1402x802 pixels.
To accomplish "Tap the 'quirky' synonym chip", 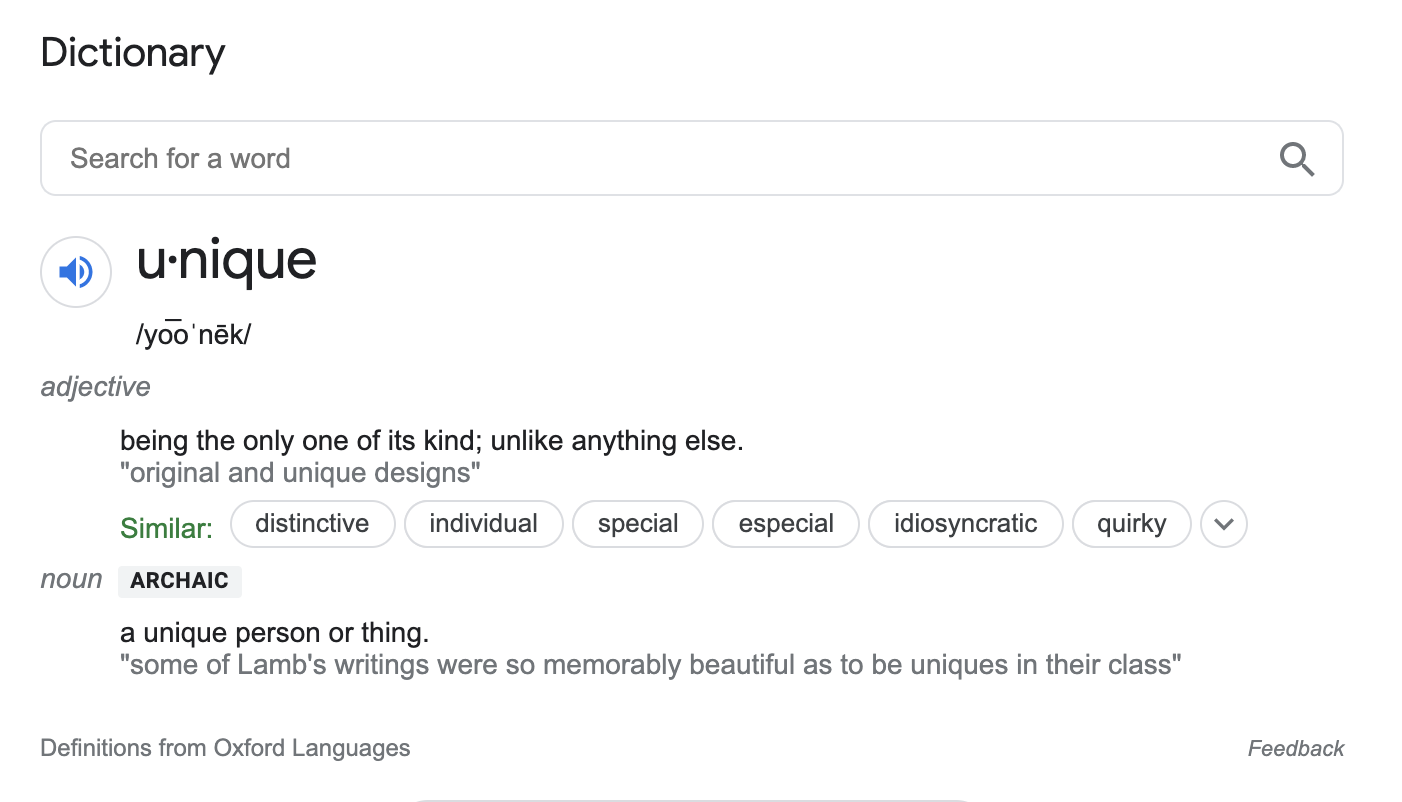I will click(1131, 524).
